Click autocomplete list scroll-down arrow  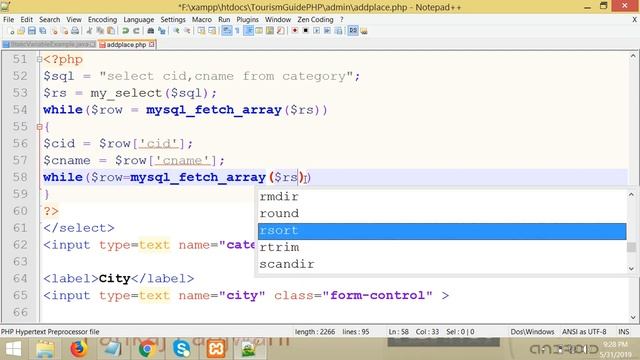point(631,269)
